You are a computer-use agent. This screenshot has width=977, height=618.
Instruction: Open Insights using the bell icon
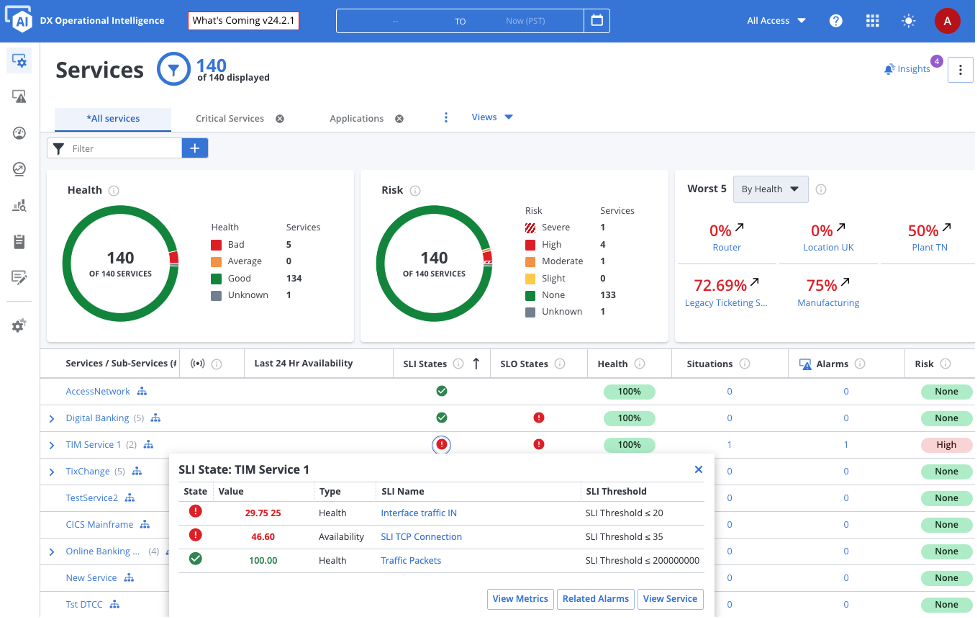889,68
